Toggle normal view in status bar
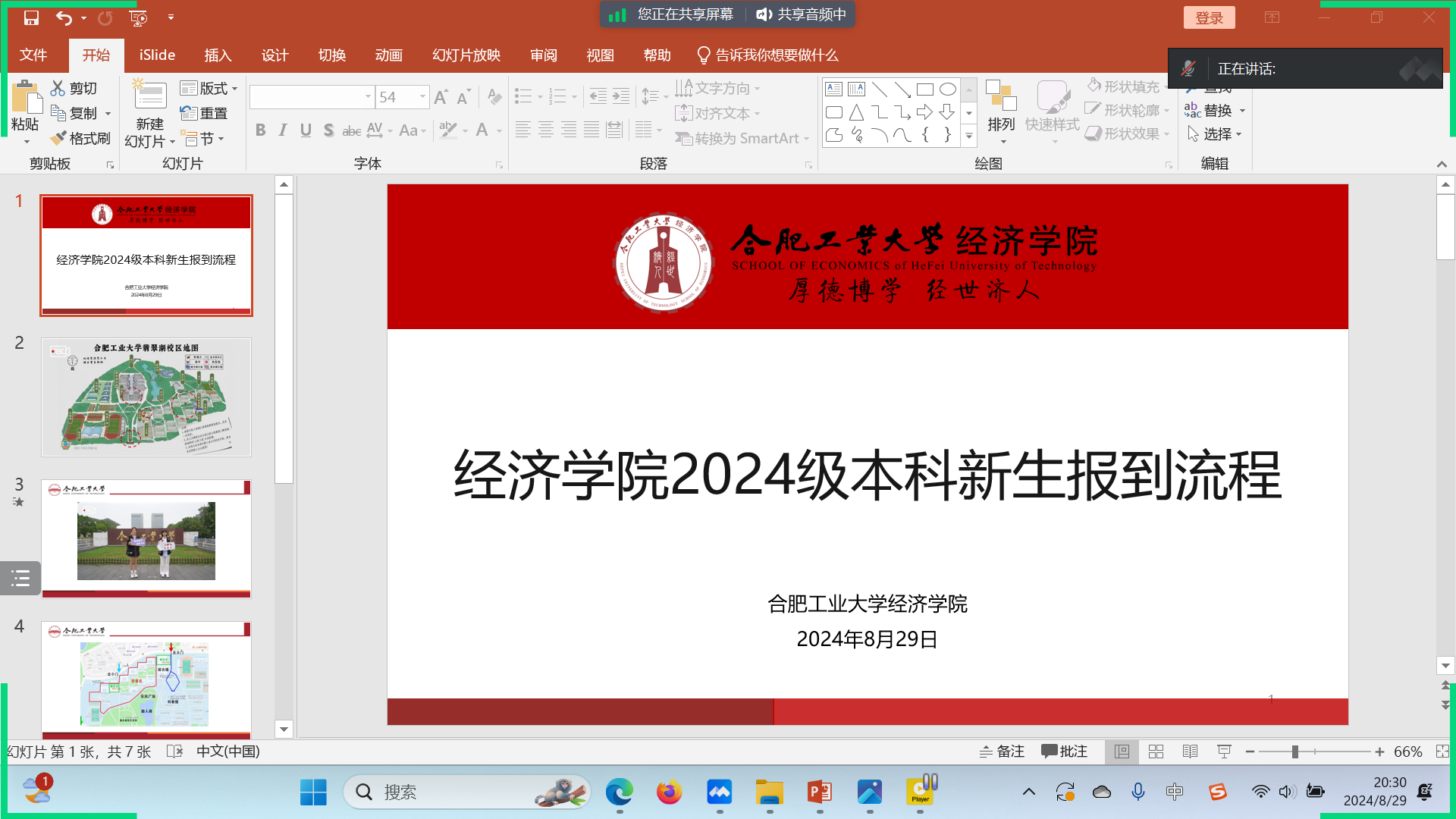 pos(1122,752)
